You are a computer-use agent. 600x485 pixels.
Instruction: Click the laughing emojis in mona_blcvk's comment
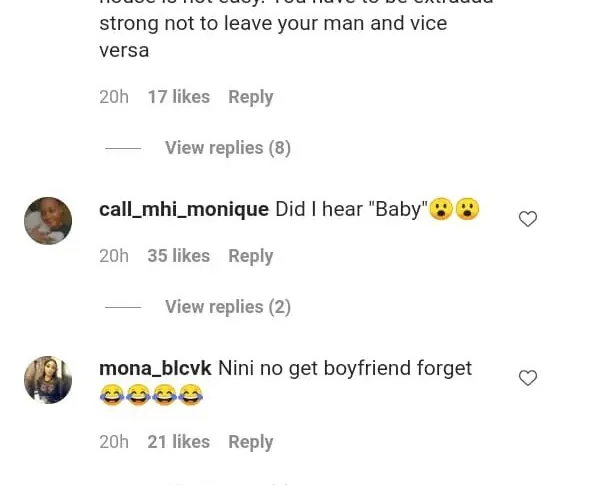coord(151,396)
